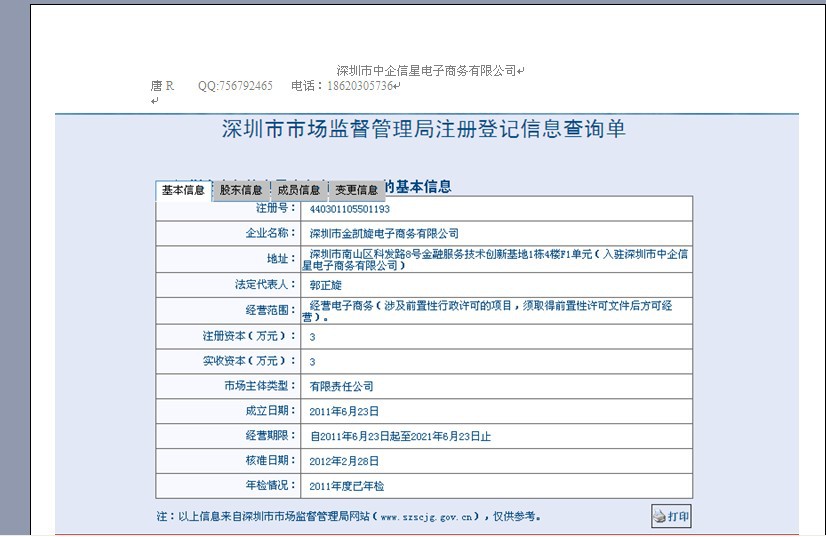The image size is (826, 537).
Task: View the 变更信息 tab
Action: point(356,190)
